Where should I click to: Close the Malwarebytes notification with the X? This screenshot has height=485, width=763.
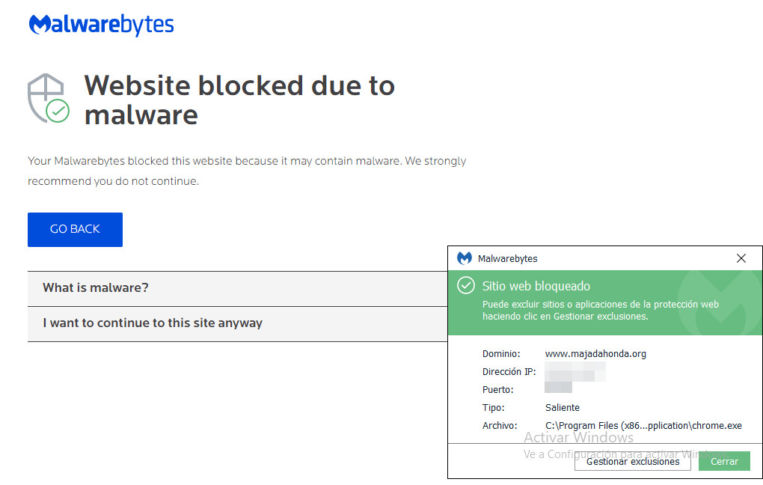[741, 258]
